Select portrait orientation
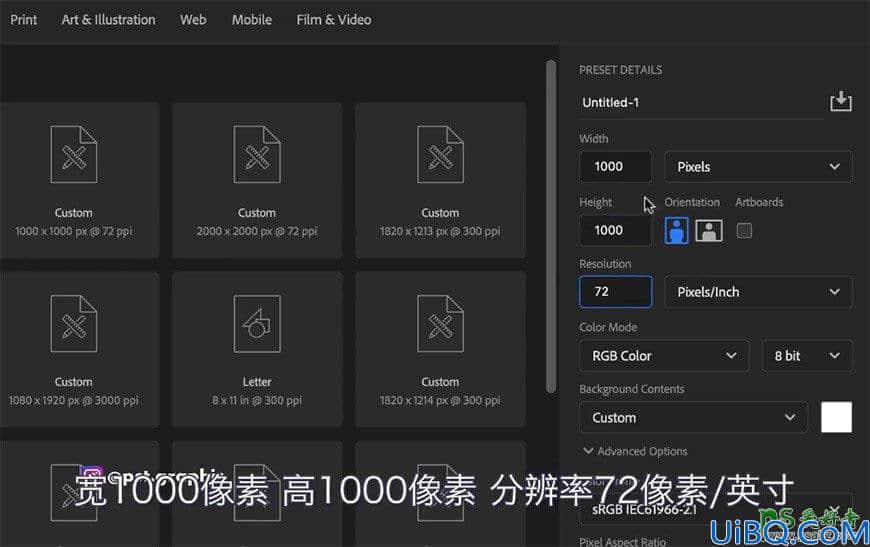 (x=676, y=230)
